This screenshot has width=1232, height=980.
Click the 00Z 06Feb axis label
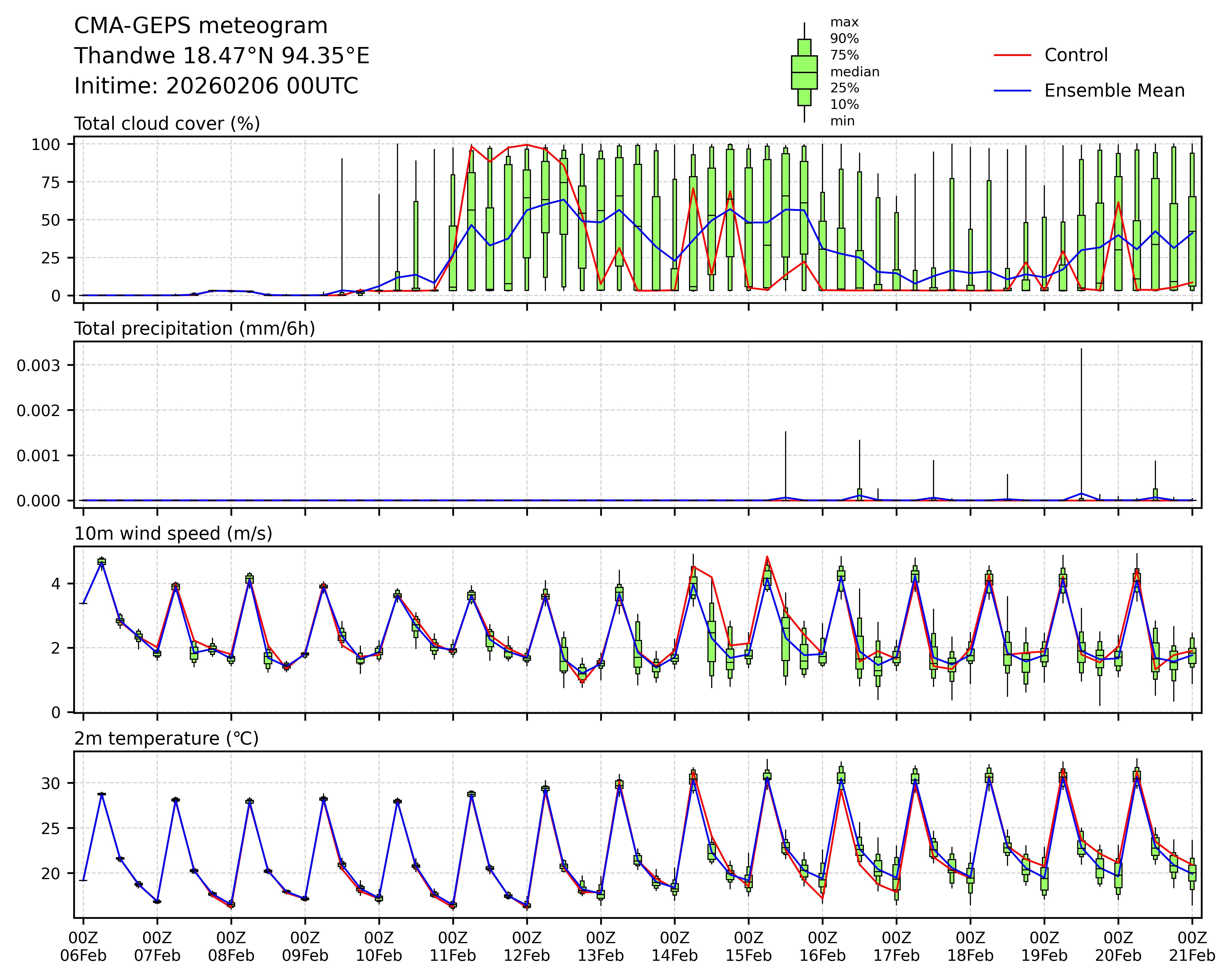coord(84,947)
